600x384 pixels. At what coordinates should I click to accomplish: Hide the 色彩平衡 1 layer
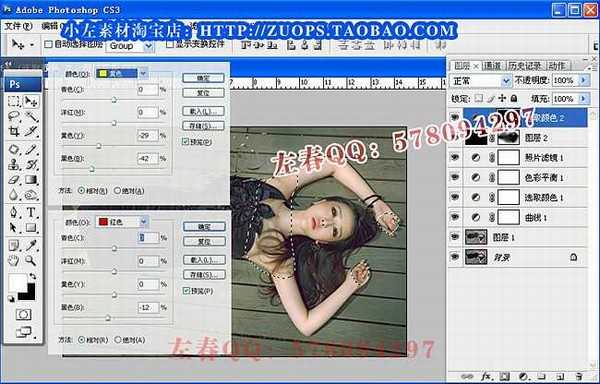pos(455,177)
